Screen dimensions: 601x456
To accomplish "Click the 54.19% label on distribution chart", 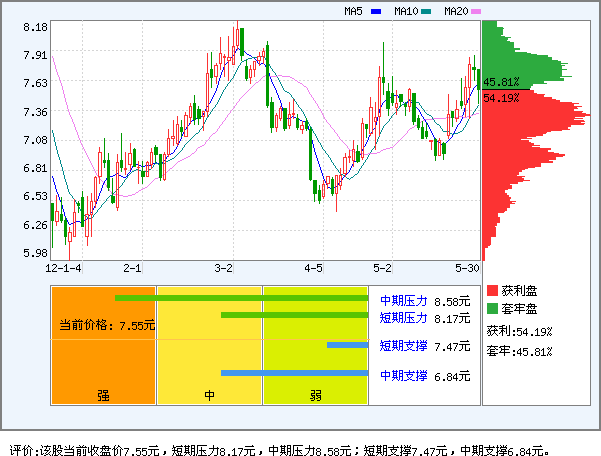I will point(501,97).
